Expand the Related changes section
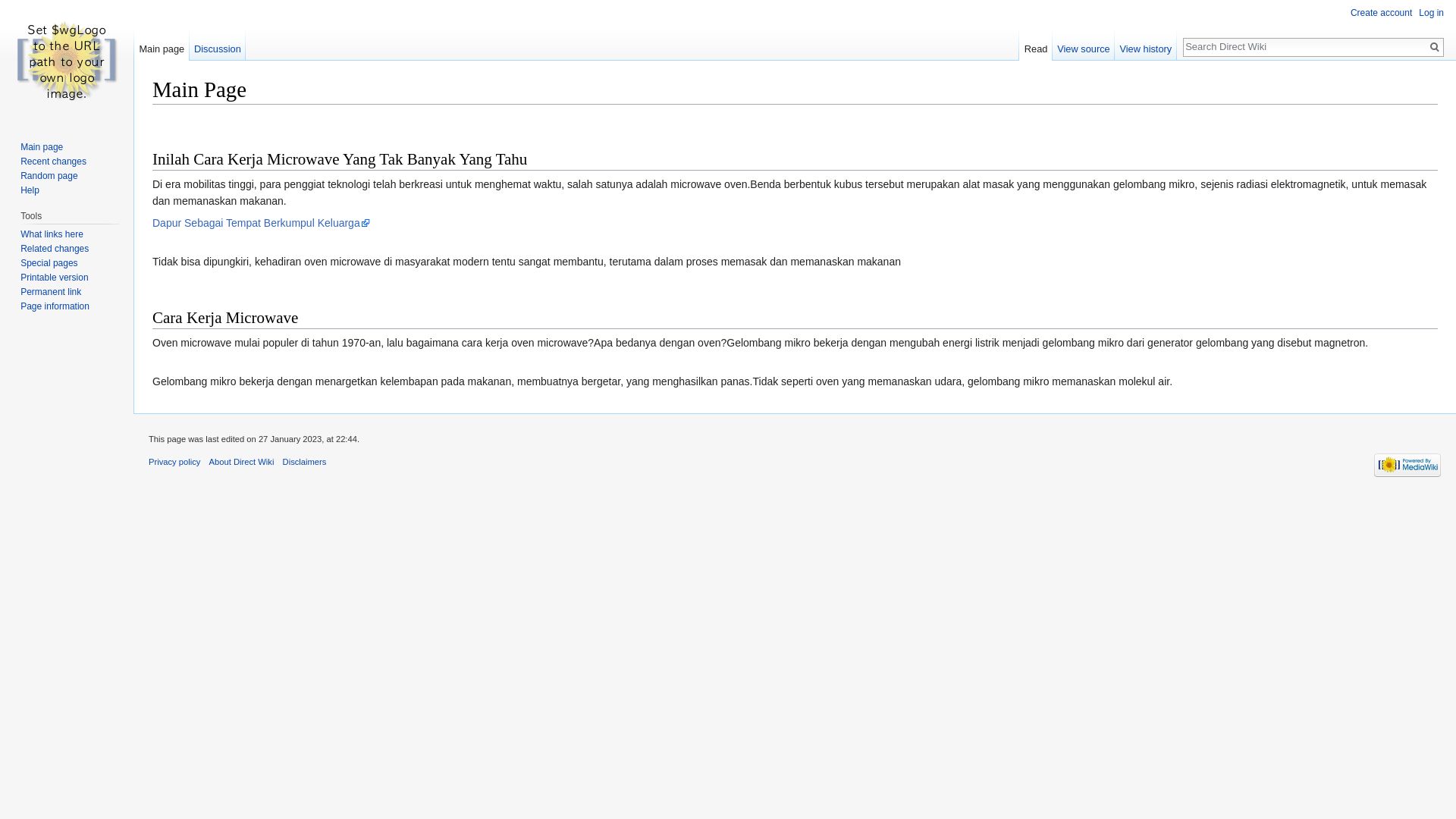The height and width of the screenshot is (819, 1456). point(54,248)
